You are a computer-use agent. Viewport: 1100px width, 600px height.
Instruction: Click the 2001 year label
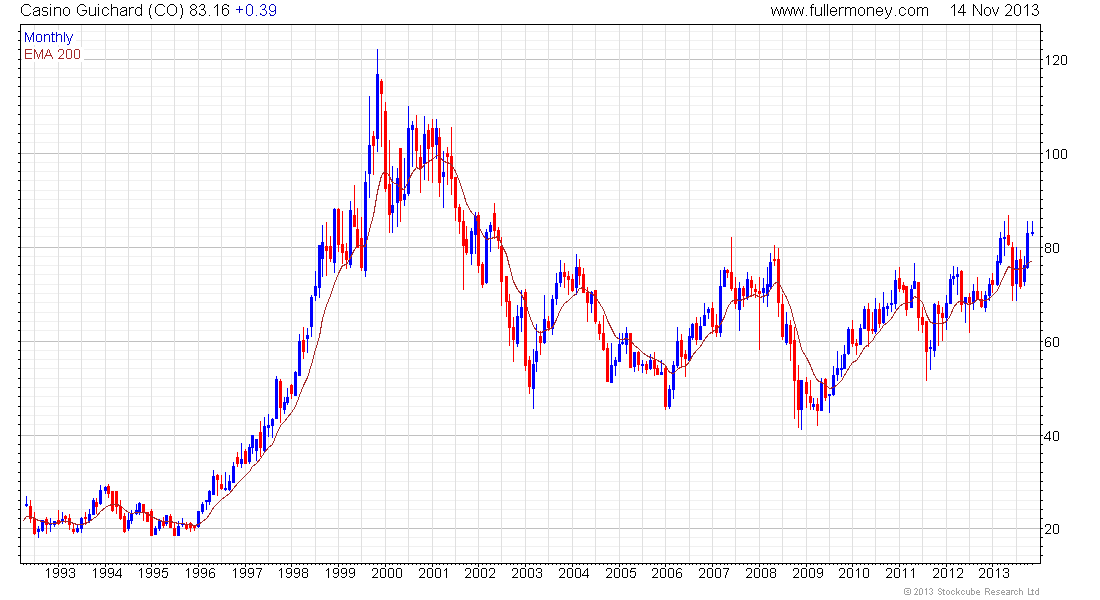[x=434, y=573]
